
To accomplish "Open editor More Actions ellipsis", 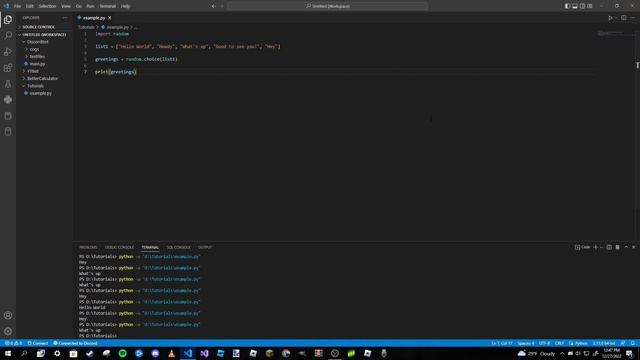I will click(x=632, y=18).
